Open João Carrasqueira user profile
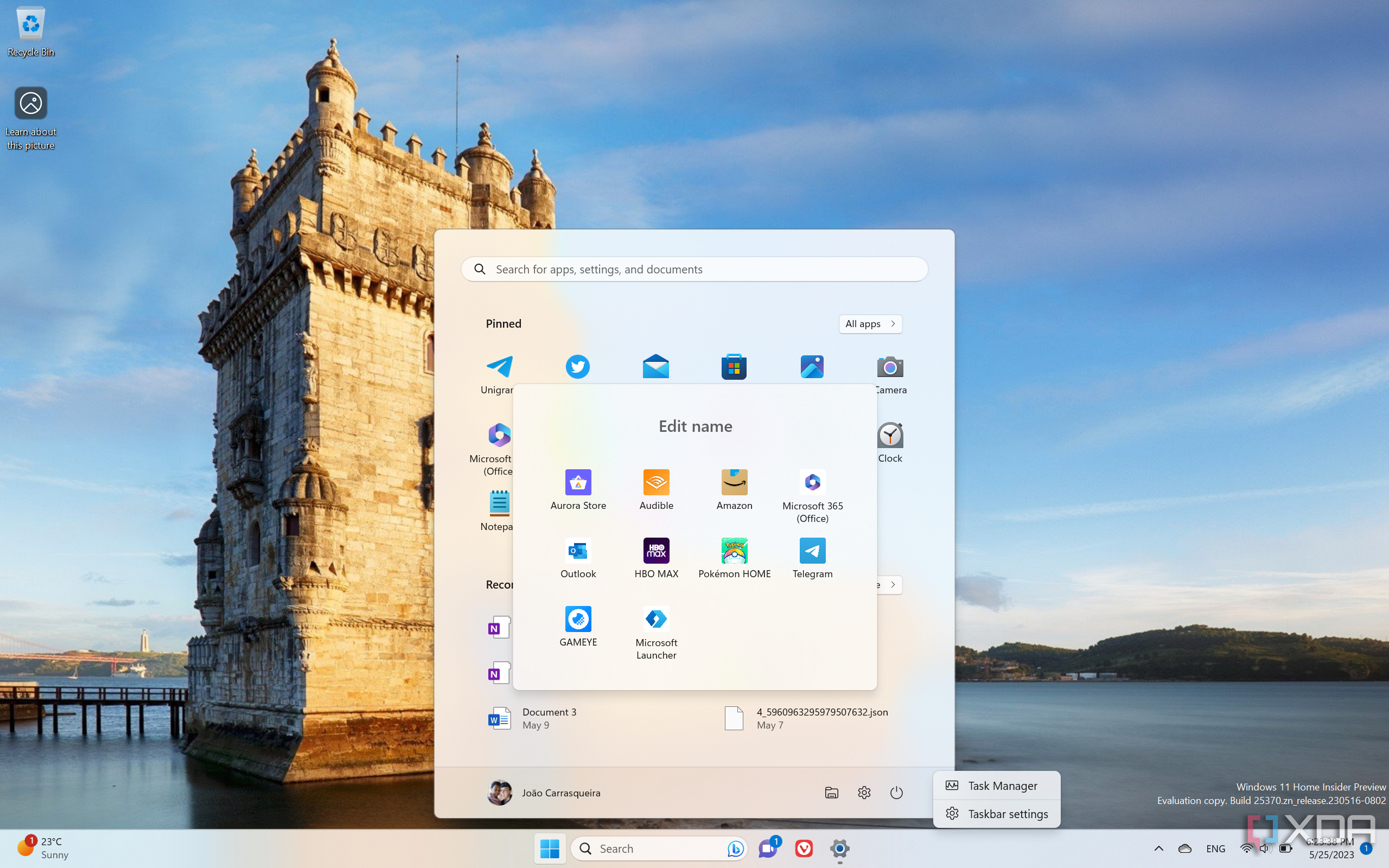Viewport: 1389px width, 868px height. [543, 793]
